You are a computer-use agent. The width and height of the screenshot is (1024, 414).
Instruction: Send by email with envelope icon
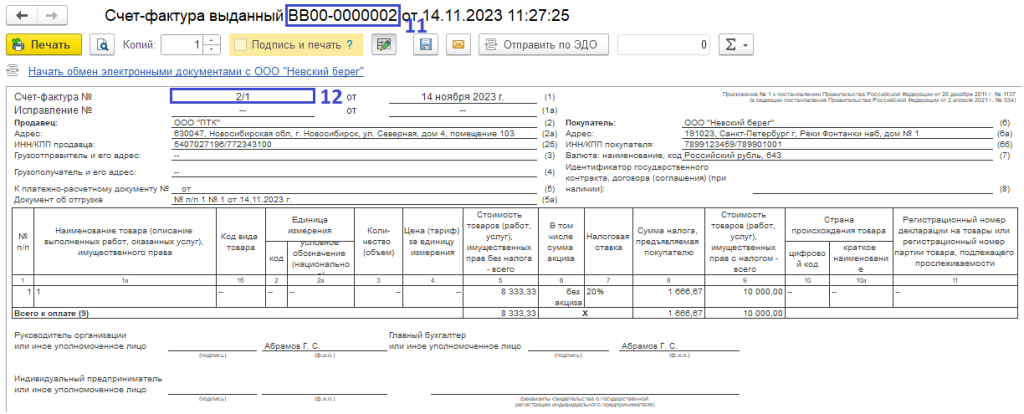458,45
